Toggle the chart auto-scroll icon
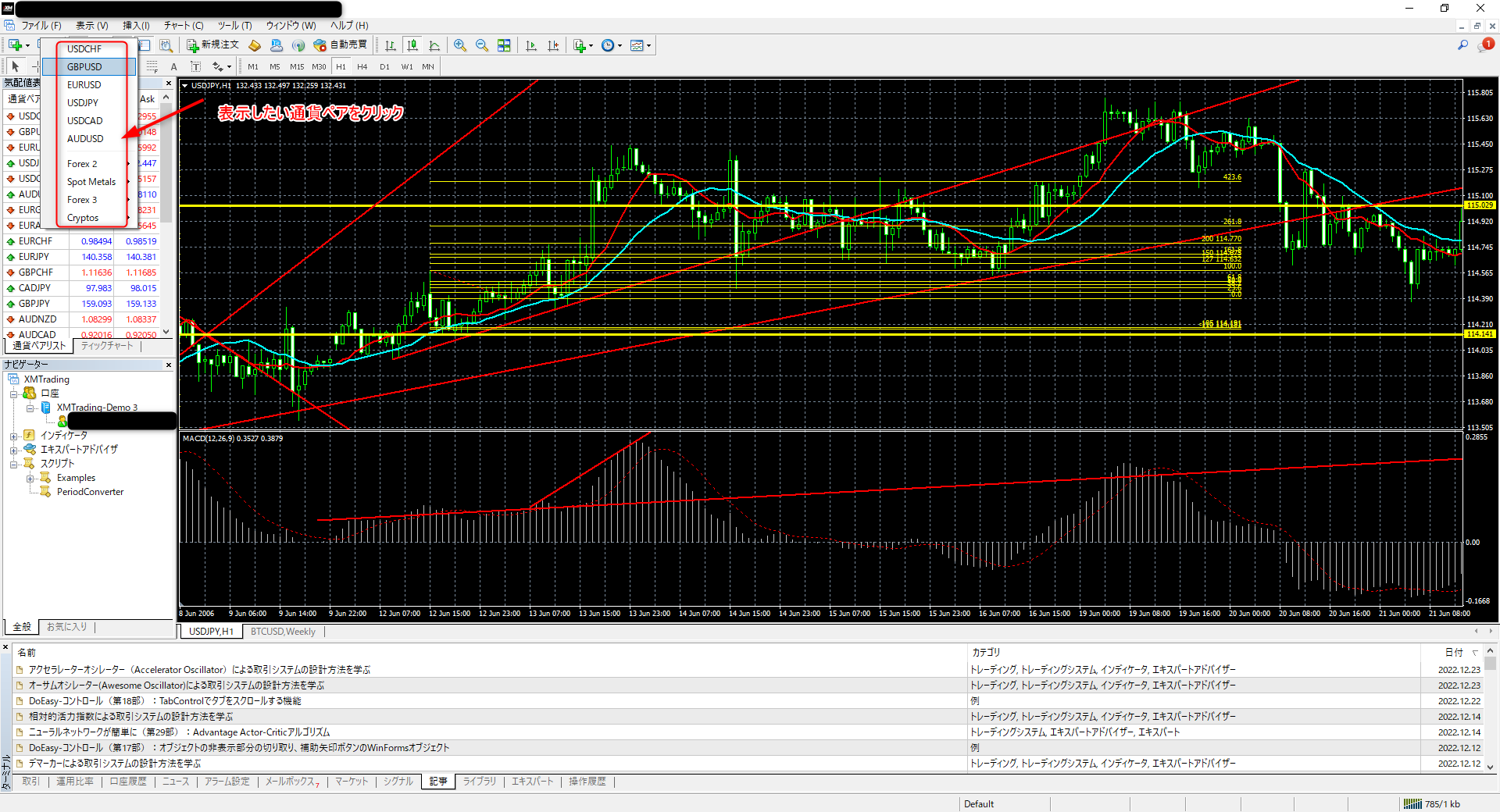Image resolution: width=1500 pixels, height=812 pixels. point(531,45)
